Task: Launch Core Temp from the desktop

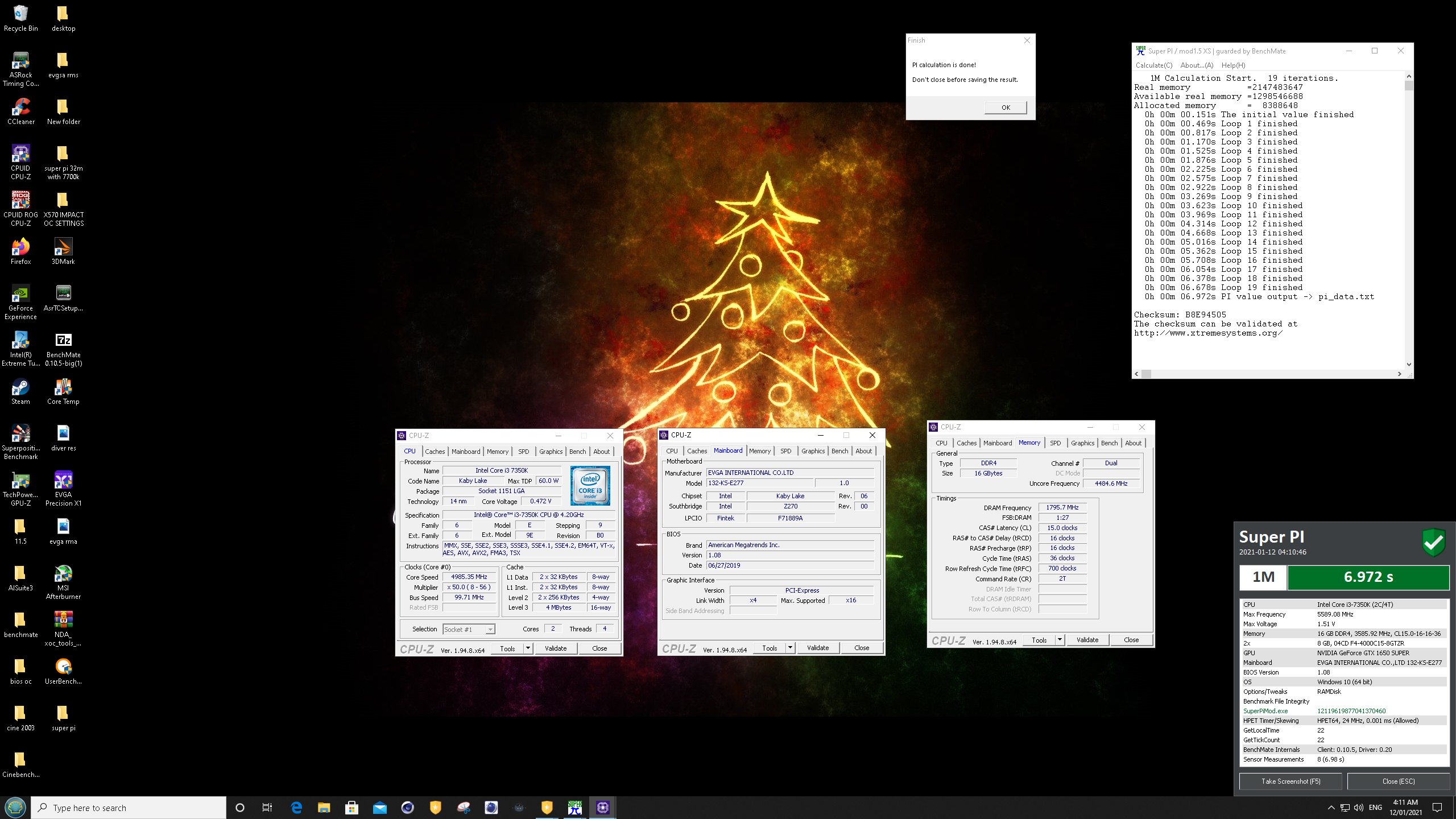Action: coord(63,391)
